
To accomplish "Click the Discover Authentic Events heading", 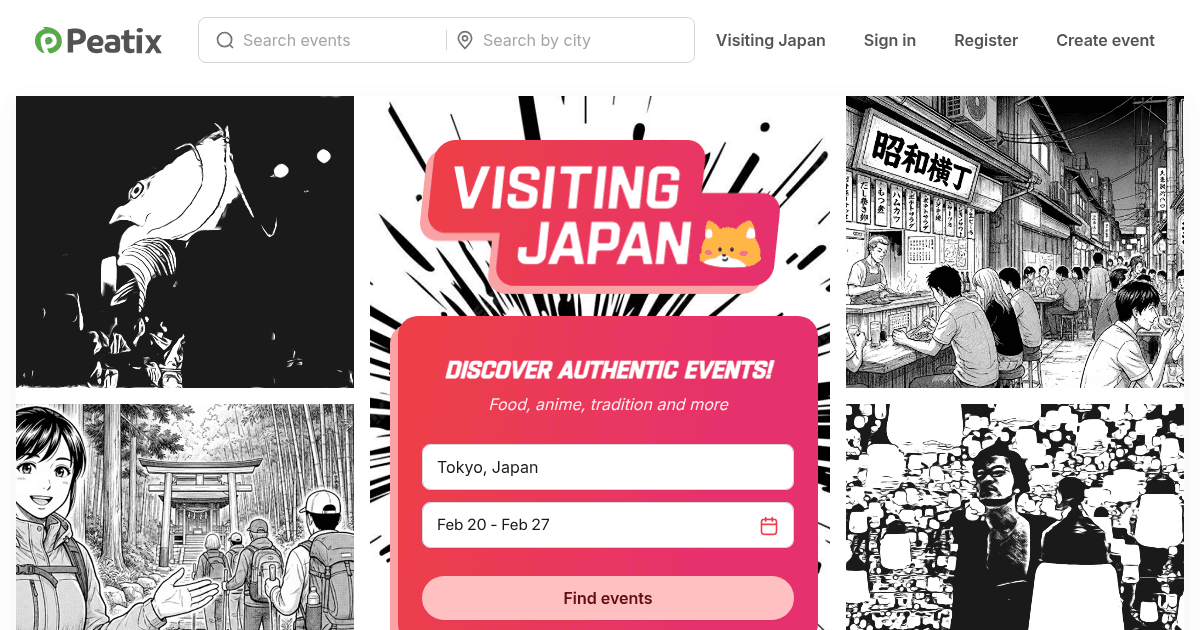I will click(608, 370).
